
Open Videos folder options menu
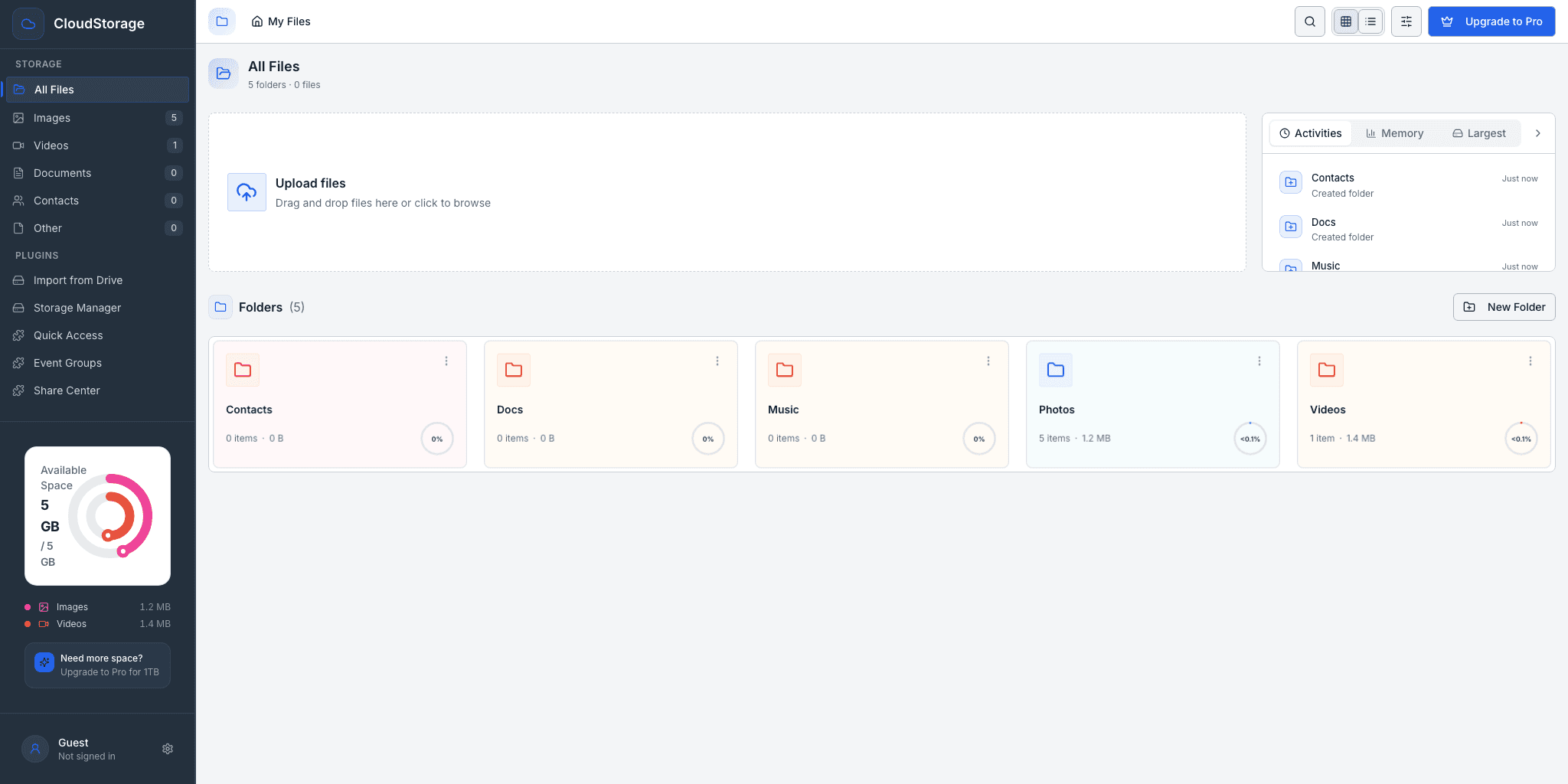1530,361
